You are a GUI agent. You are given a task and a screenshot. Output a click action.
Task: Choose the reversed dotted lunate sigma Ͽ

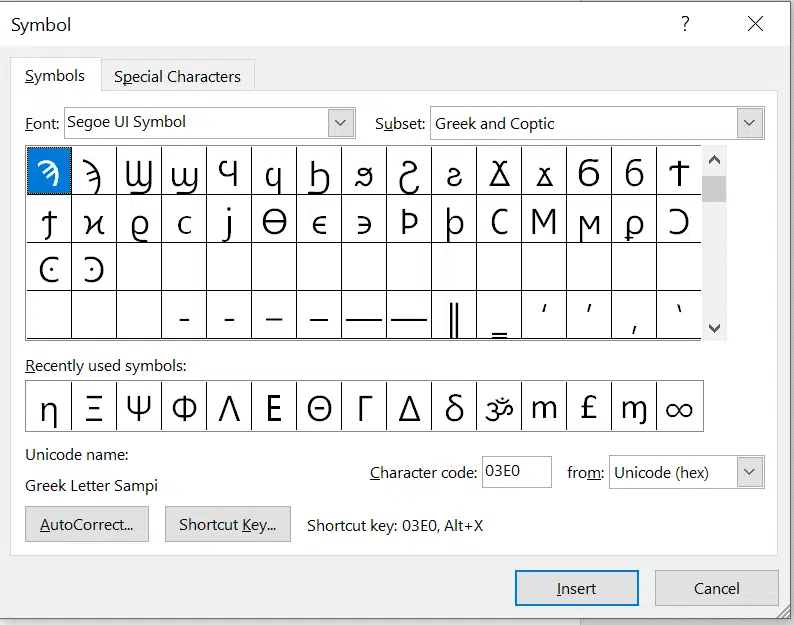point(94,267)
